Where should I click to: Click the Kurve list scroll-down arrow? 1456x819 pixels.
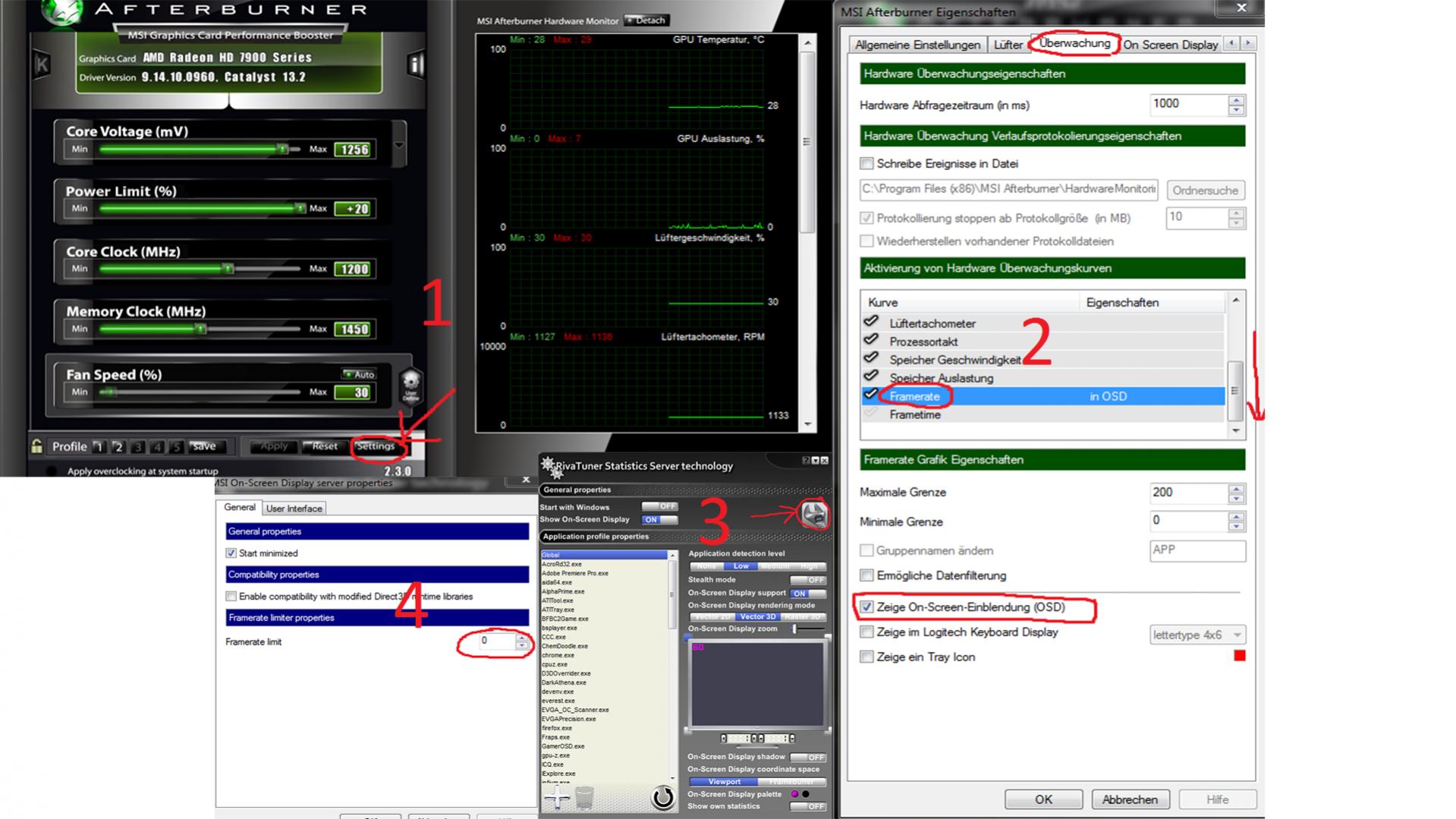1236,431
